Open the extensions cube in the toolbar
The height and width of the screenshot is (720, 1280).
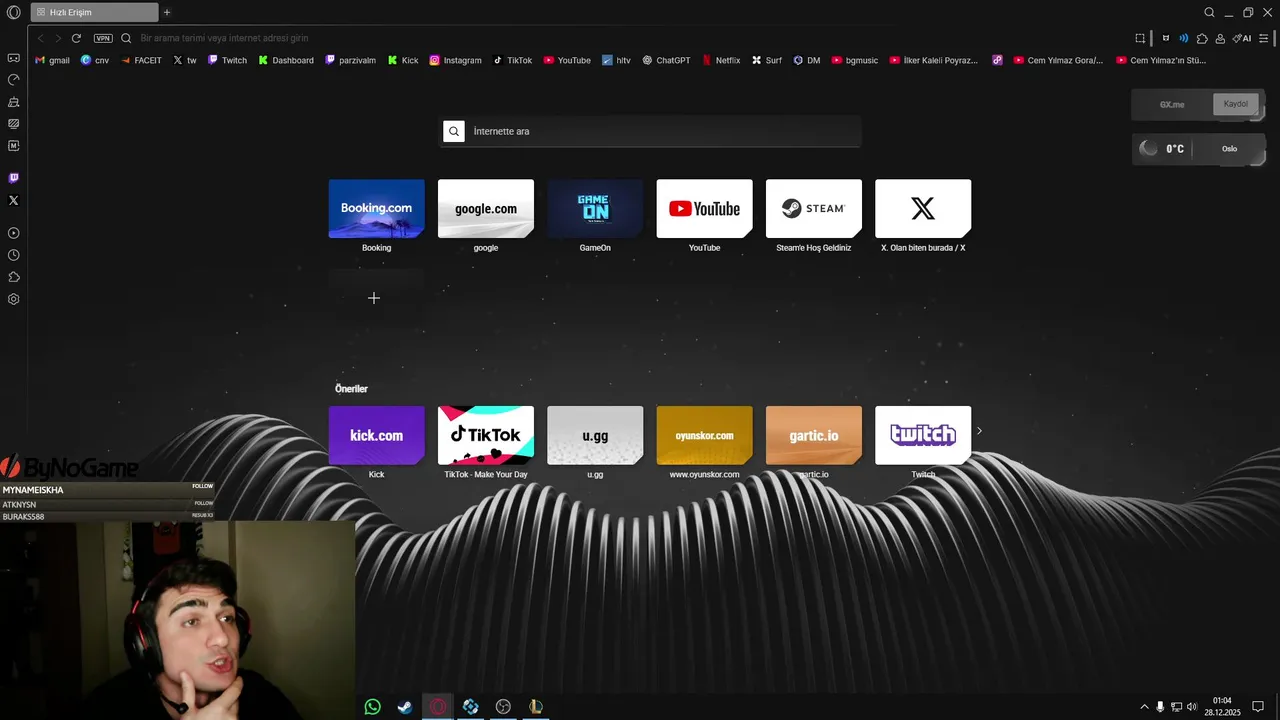(1203, 38)
